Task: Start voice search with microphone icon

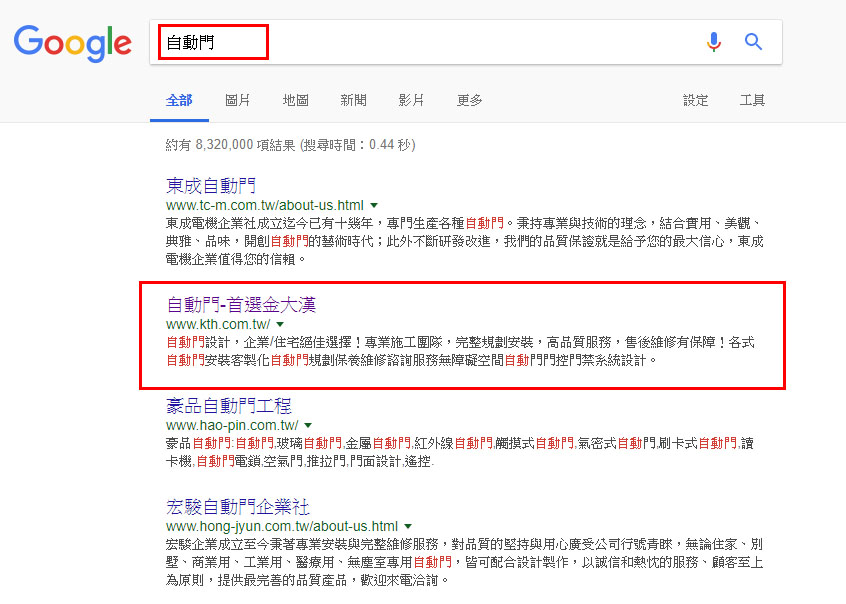Action: pos(713,42)
